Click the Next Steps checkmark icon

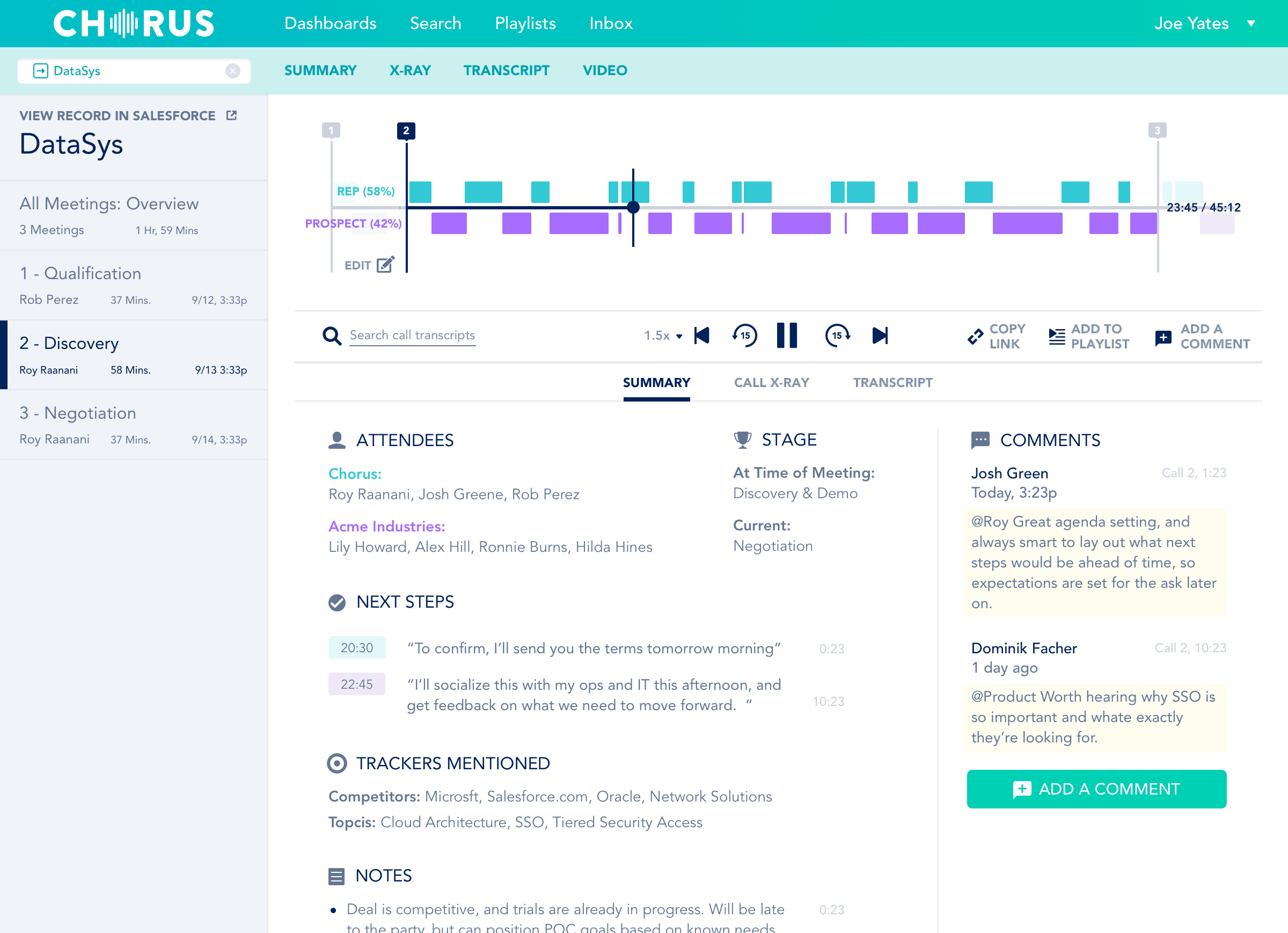[337, 602]
